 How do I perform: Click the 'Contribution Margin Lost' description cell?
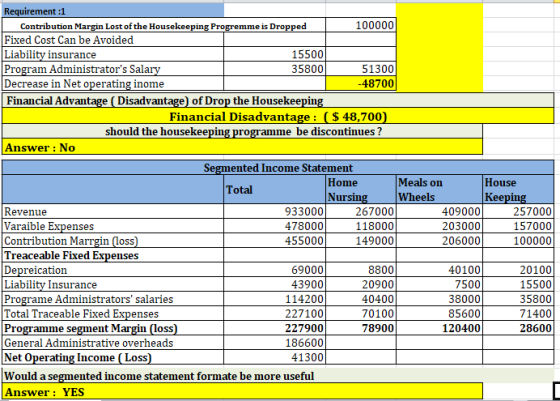(x=164, y=25)
